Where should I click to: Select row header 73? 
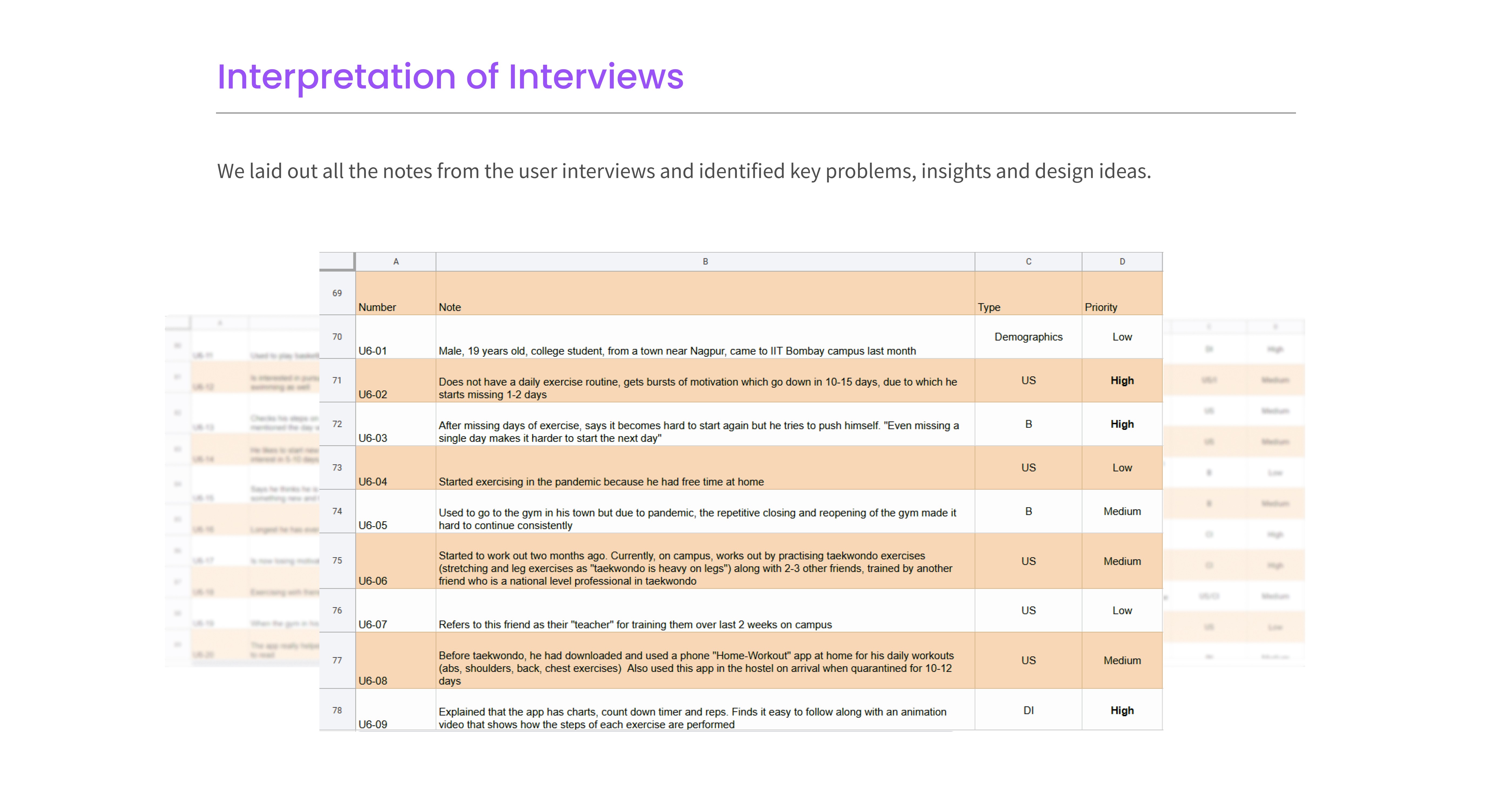point(337,468)
